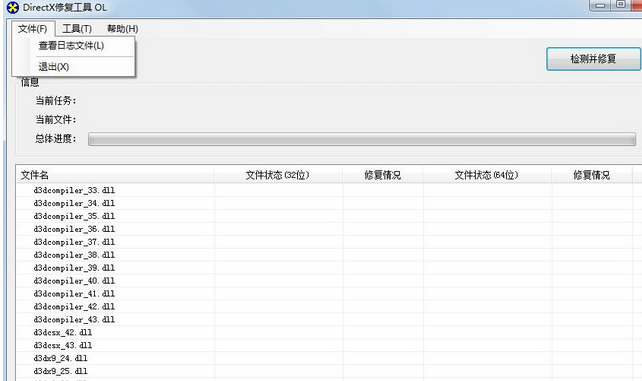Minimize the DirectX repair tool window
Image resolution: width=642 pixels, height=381 pixels.
(x=600, y=5)
